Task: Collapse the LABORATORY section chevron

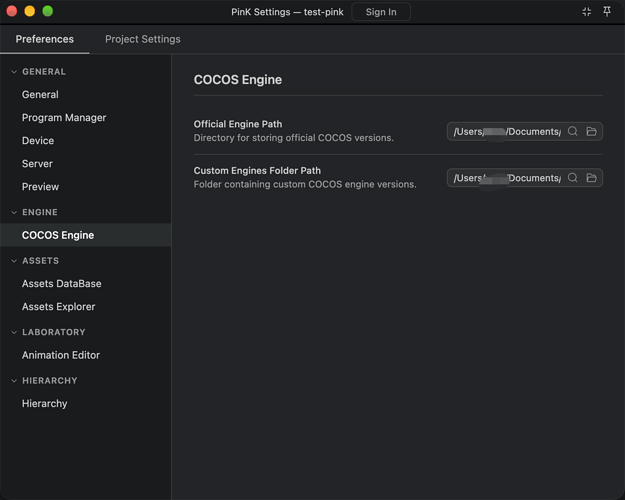Action: 14,332
